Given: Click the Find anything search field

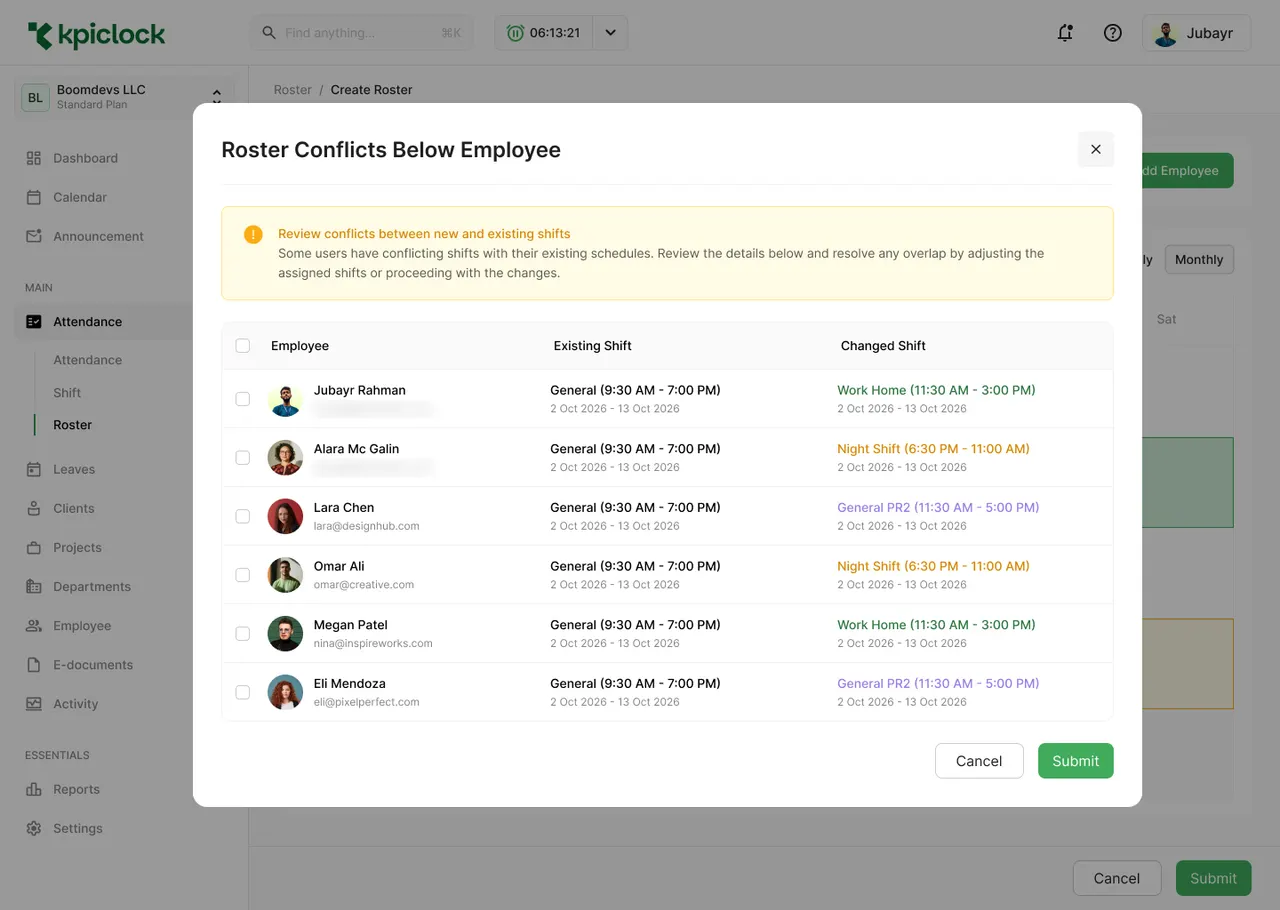Looking at the screenshot, I should [x=361, y=33].
